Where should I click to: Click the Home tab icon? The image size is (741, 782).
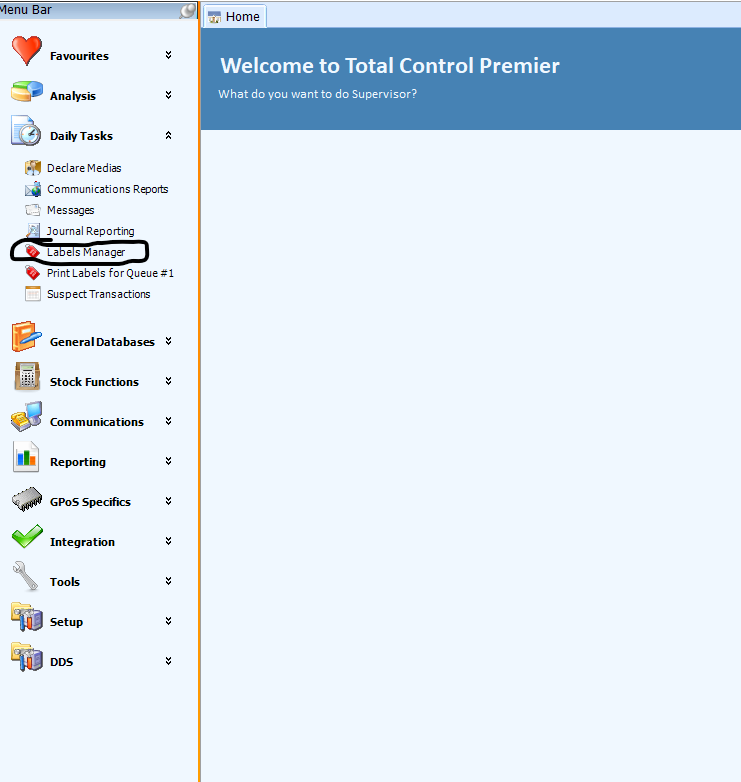pos(214,17)
